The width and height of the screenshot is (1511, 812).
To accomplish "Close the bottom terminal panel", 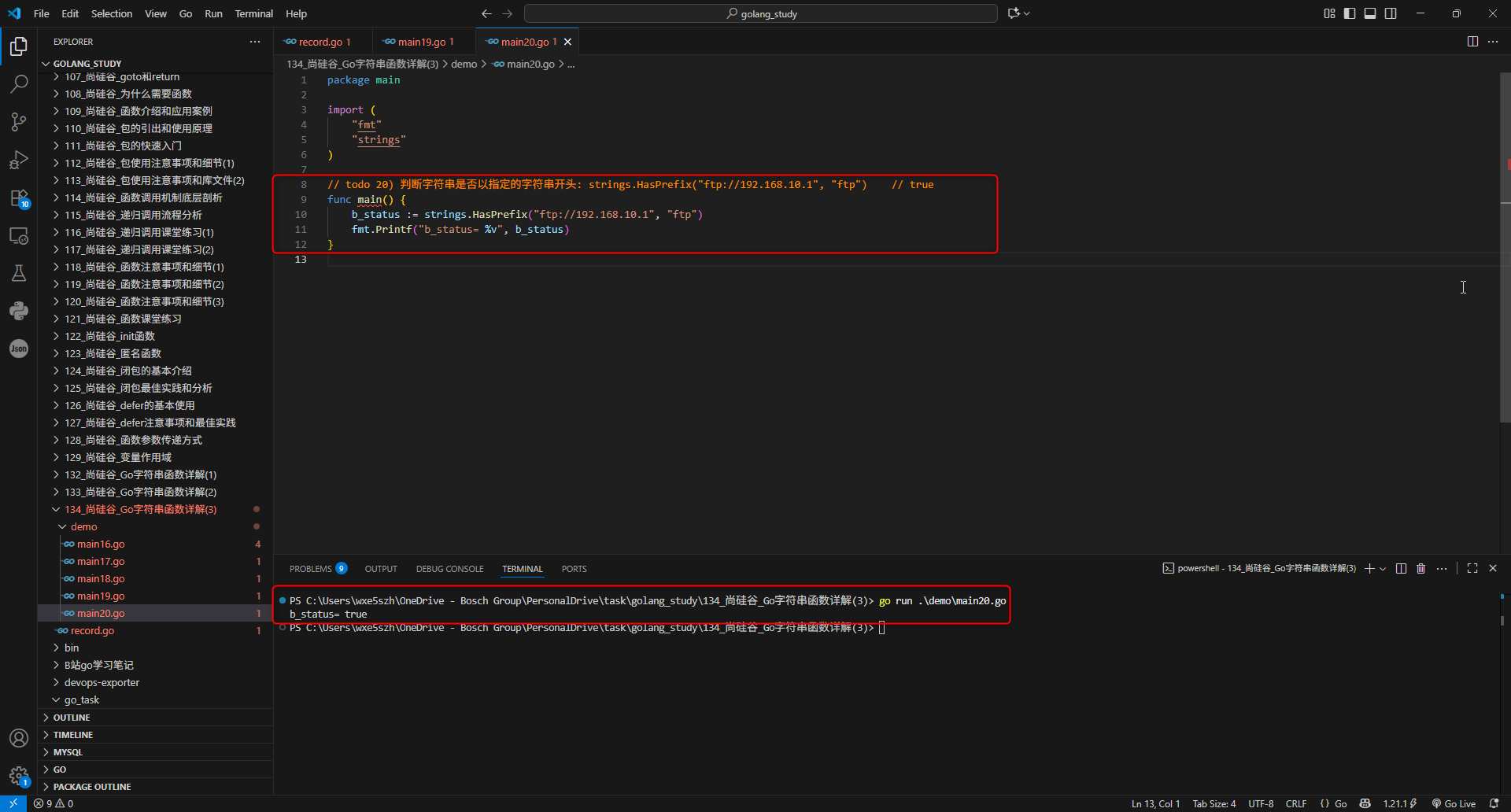I will [x=1493, y=568].
